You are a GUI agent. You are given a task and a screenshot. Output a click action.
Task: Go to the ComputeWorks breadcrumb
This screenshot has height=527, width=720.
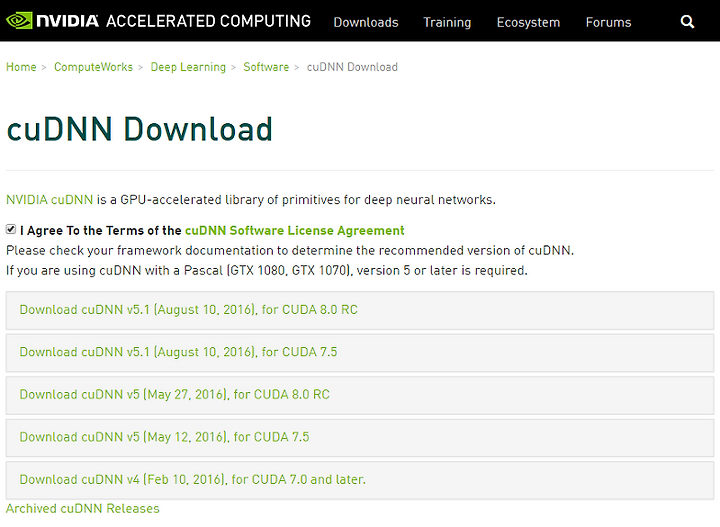[x=93, y=67]
